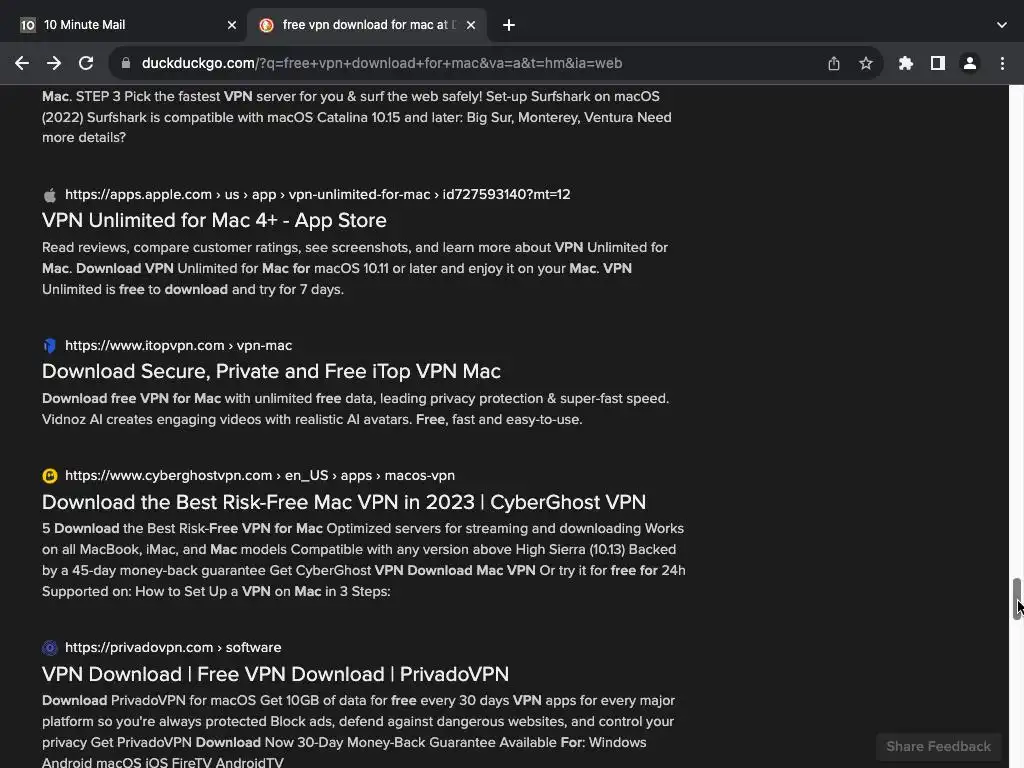Viewport: 1024px width, 768px height.
Task: Open VPN Unlimited for Mac App Store result
Action: [x=214, y=220]
